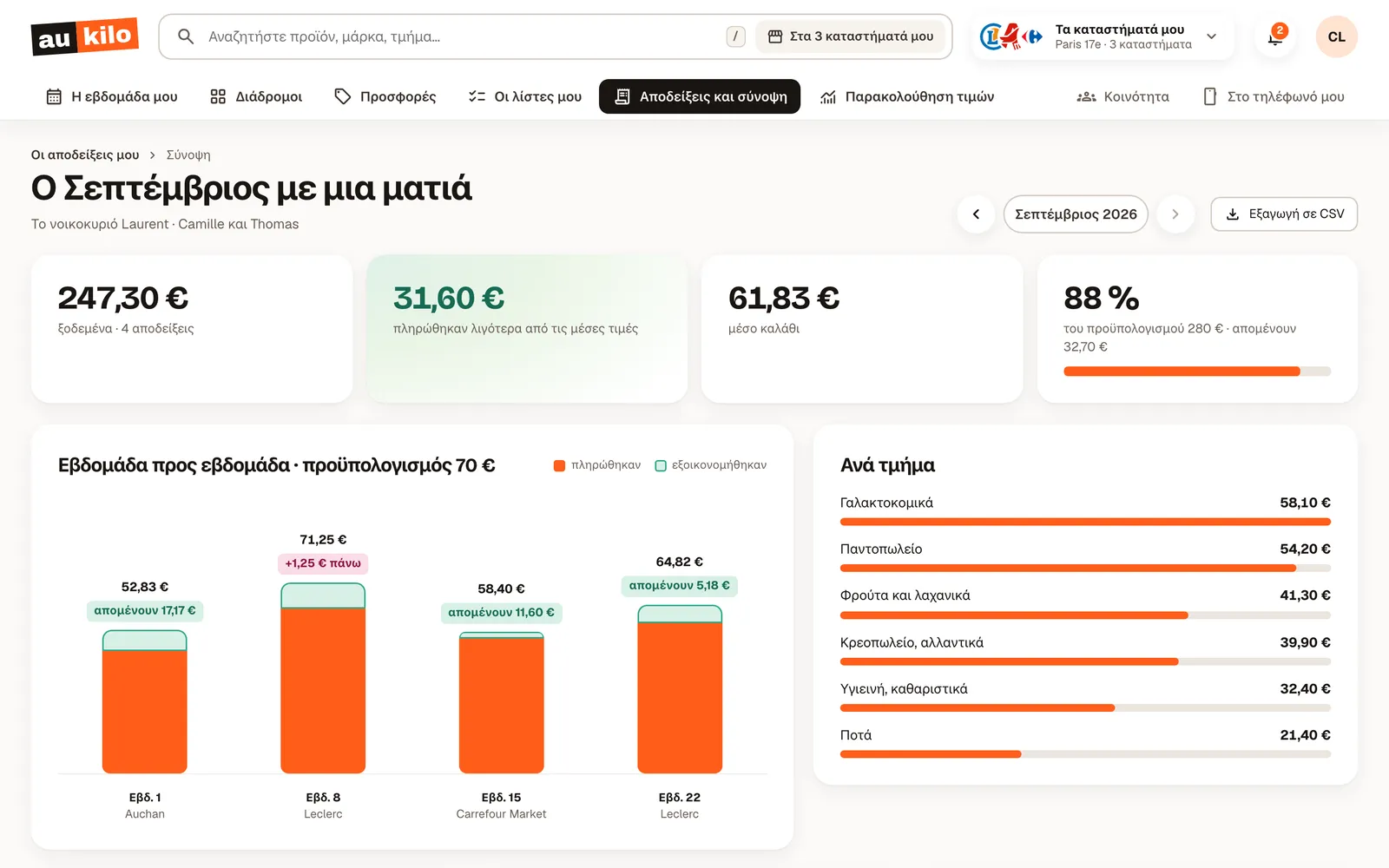Click the Εξαγωγή σε CSV button
This screenshot has height=868, width=1389.
[1284, 214]
